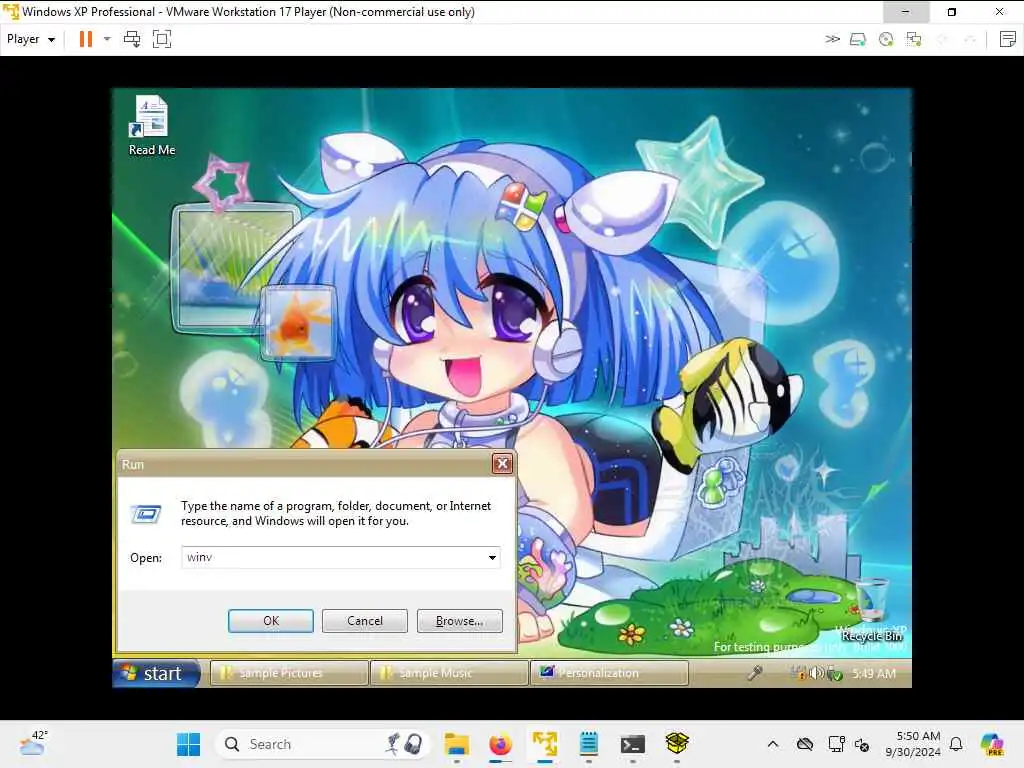
Task: Click the CD/DVD drive device icon in VMware
Action: (x=886, y=40)
